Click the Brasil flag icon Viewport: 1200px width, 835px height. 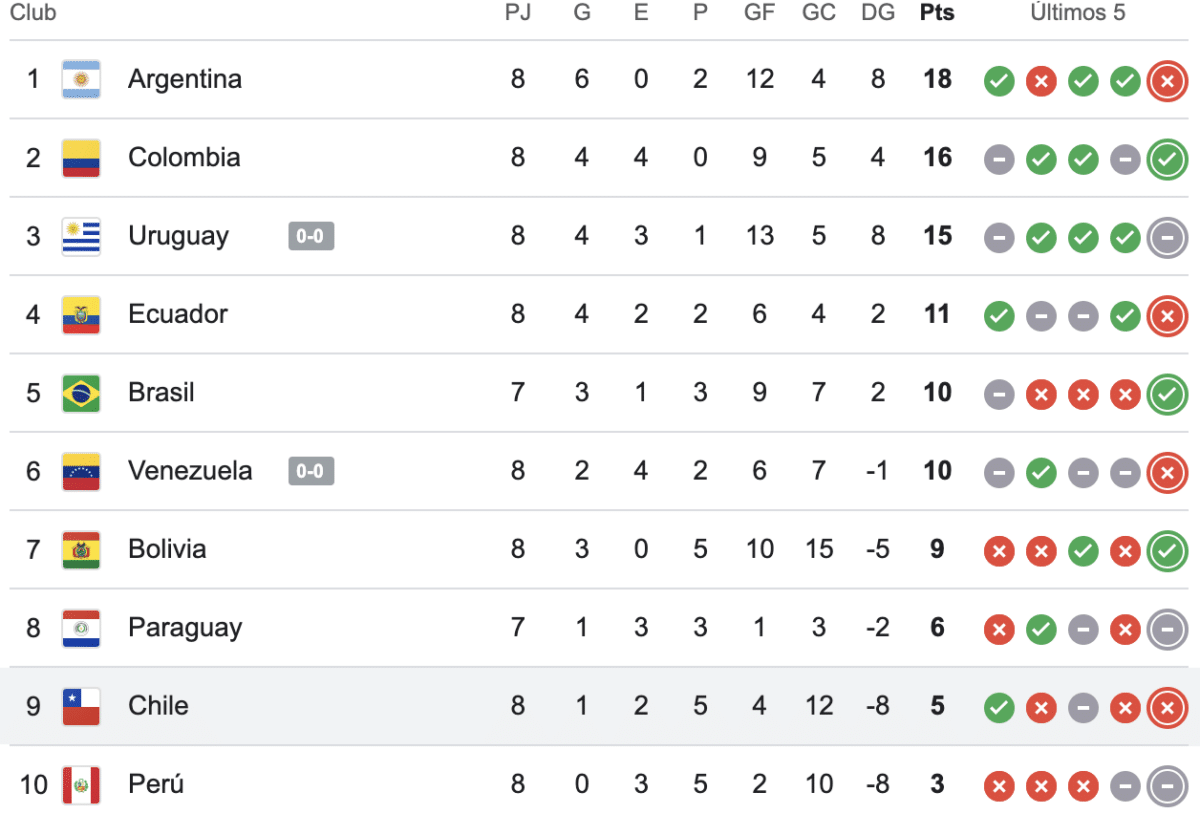81,393
